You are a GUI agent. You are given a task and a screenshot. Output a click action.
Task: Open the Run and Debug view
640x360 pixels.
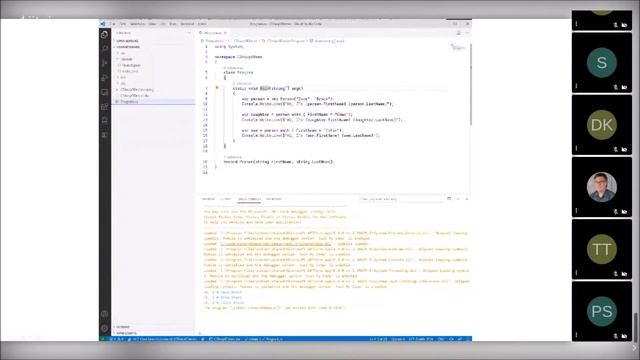104,78
